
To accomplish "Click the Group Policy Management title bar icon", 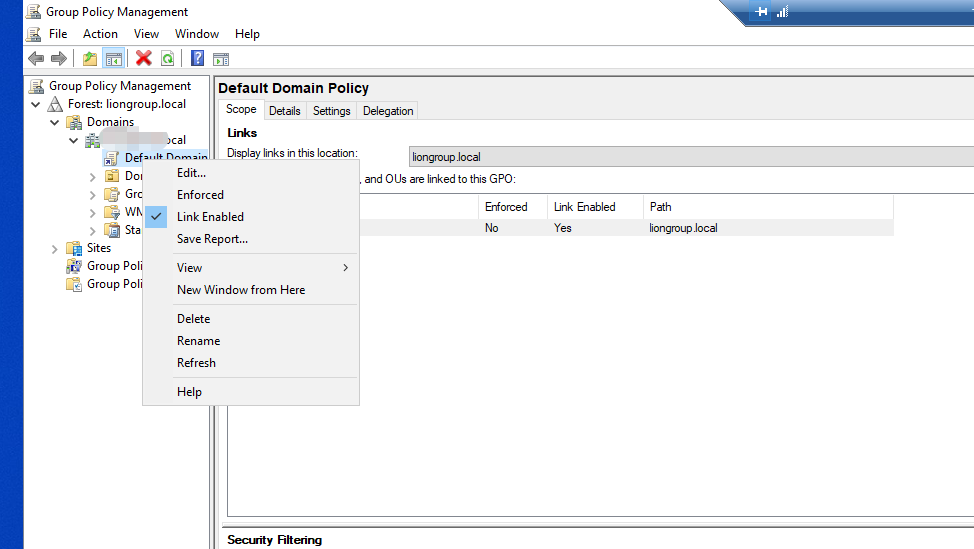I will point(34,11).
